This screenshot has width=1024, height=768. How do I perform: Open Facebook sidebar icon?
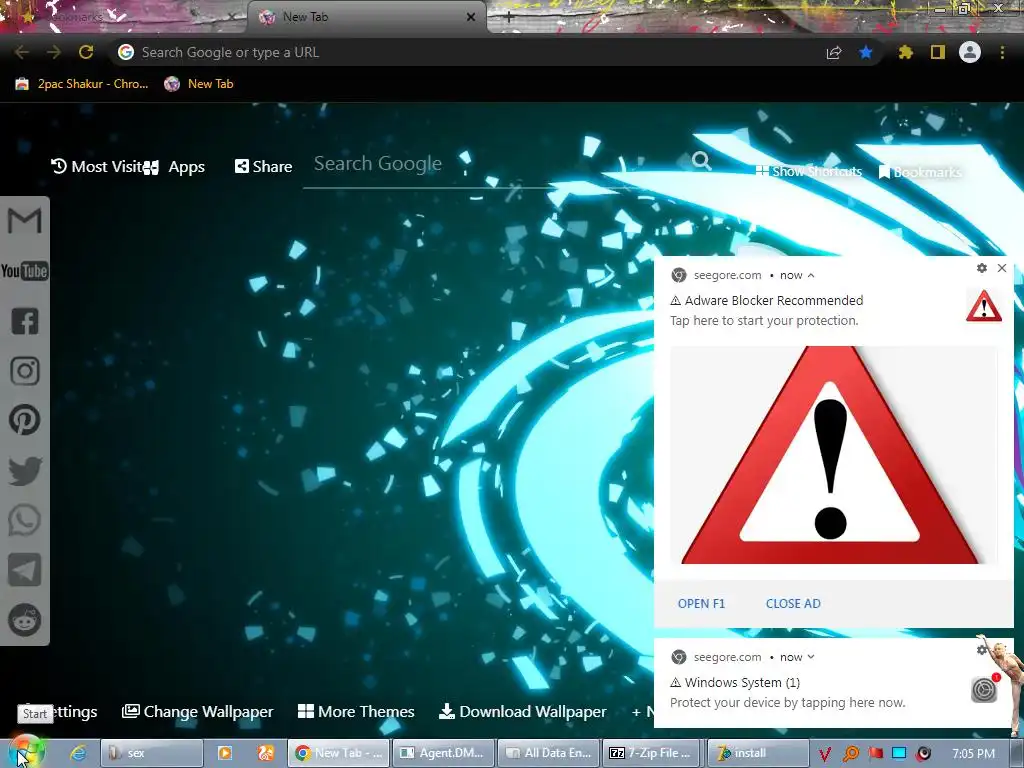(25, 321)
